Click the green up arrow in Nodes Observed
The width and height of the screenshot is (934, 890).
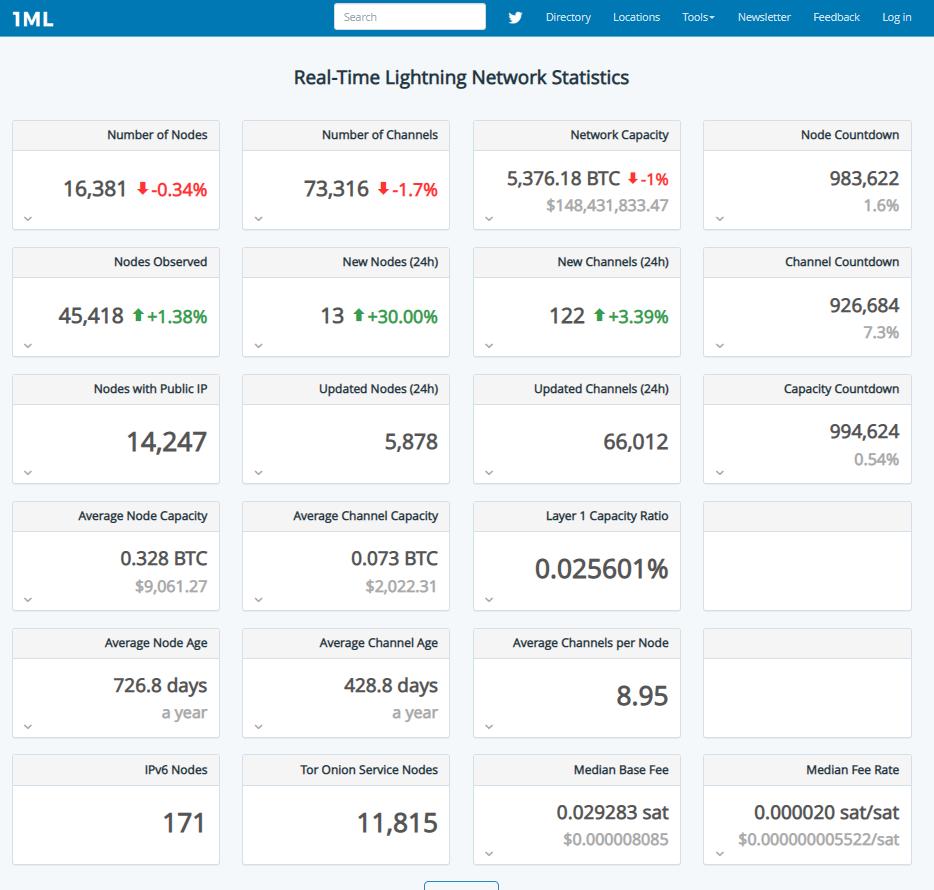tap(139, 316)
